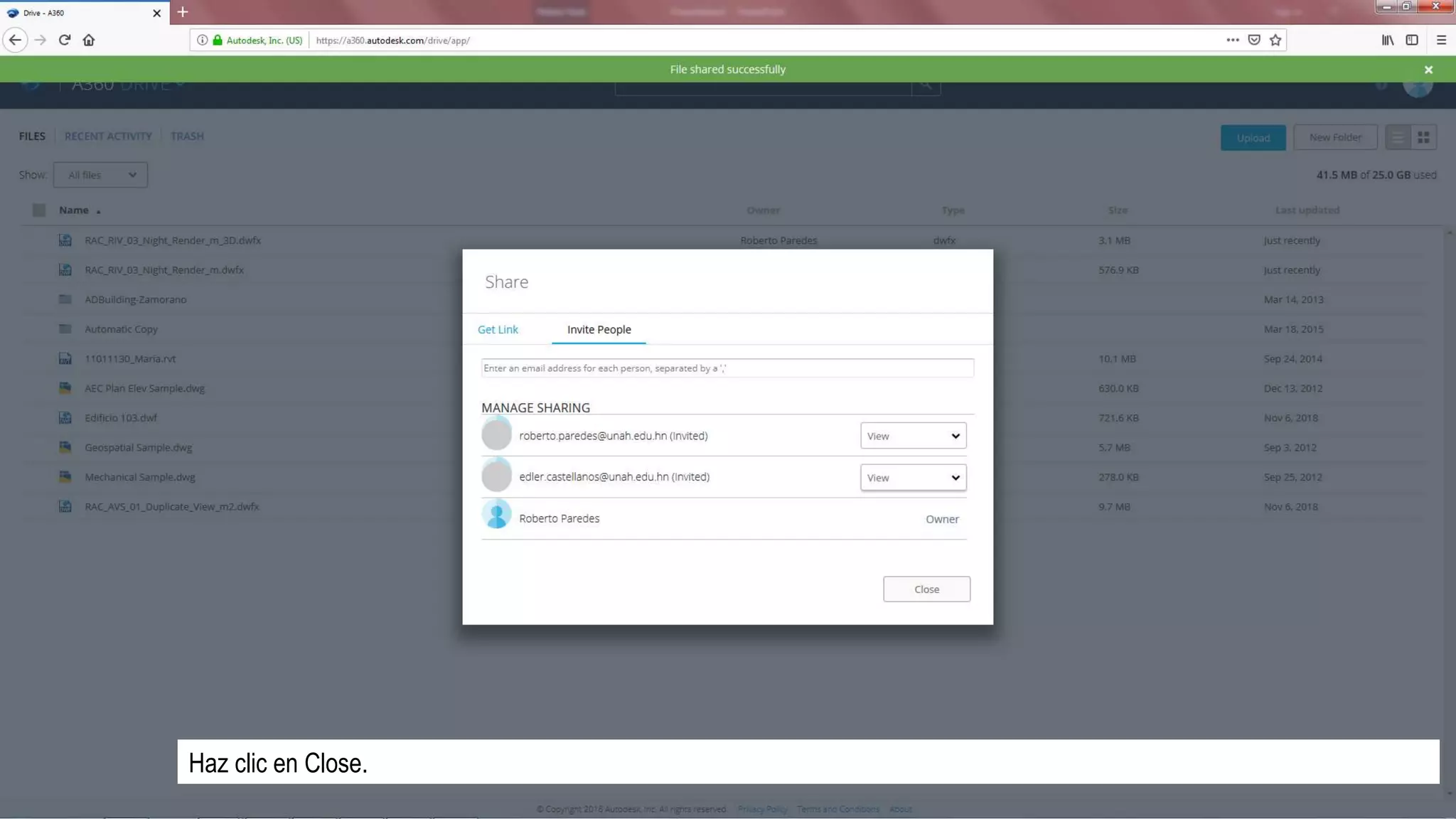The height and width of the screenshot is (819, 1456).
Task: Switch to the Get Link tab
Action: point(498,329)
